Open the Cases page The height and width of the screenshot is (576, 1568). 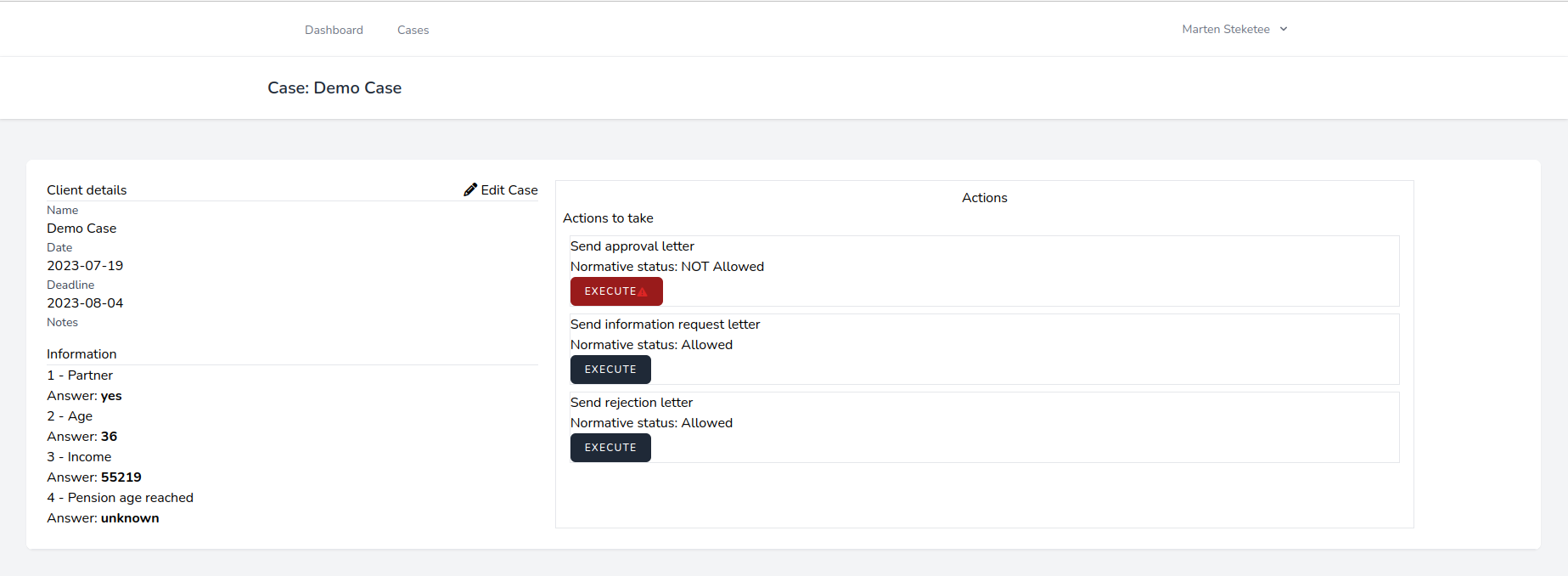(x=413, y=30)
